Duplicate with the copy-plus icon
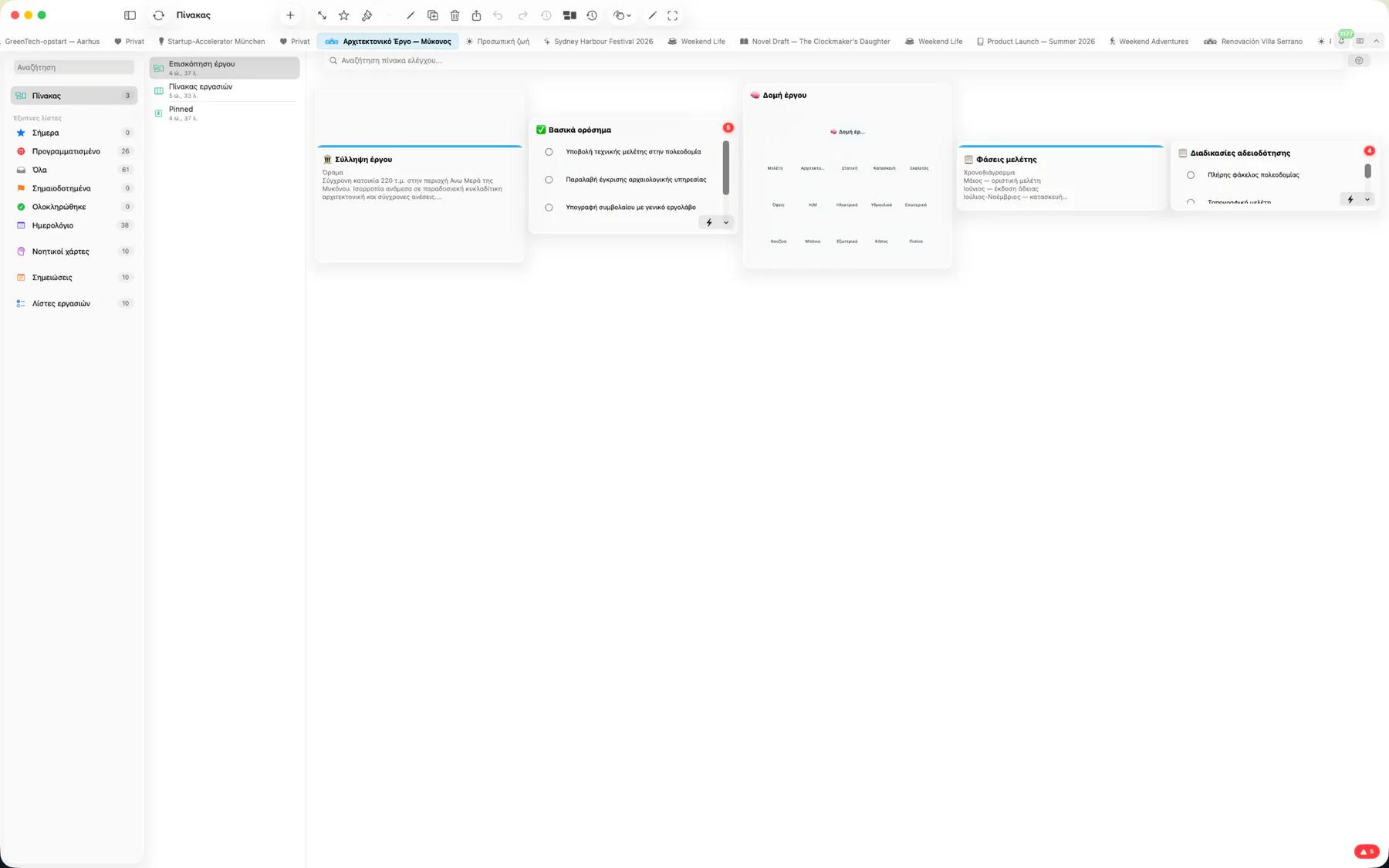This screenshot has height=868, width=1389. point(433,15)
